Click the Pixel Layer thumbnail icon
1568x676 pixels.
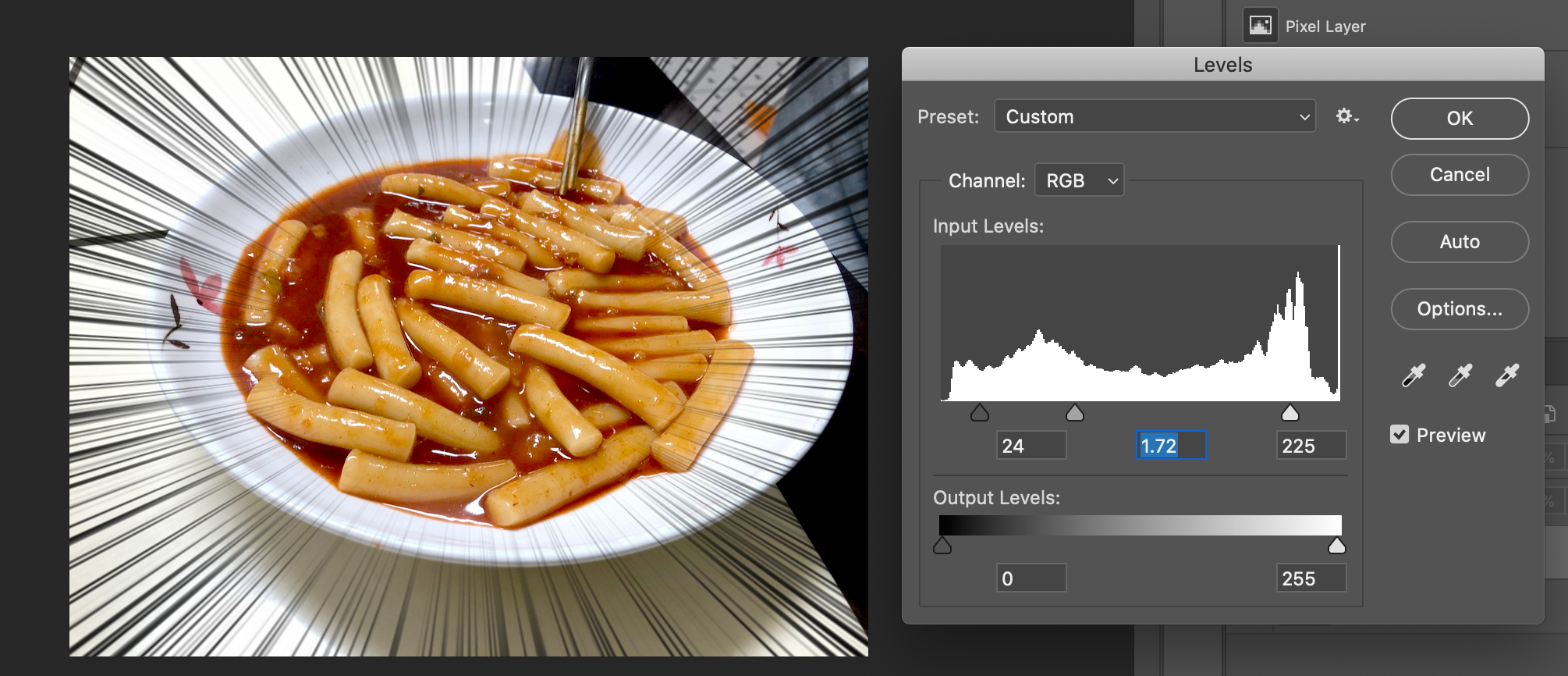pos(1261,26)
